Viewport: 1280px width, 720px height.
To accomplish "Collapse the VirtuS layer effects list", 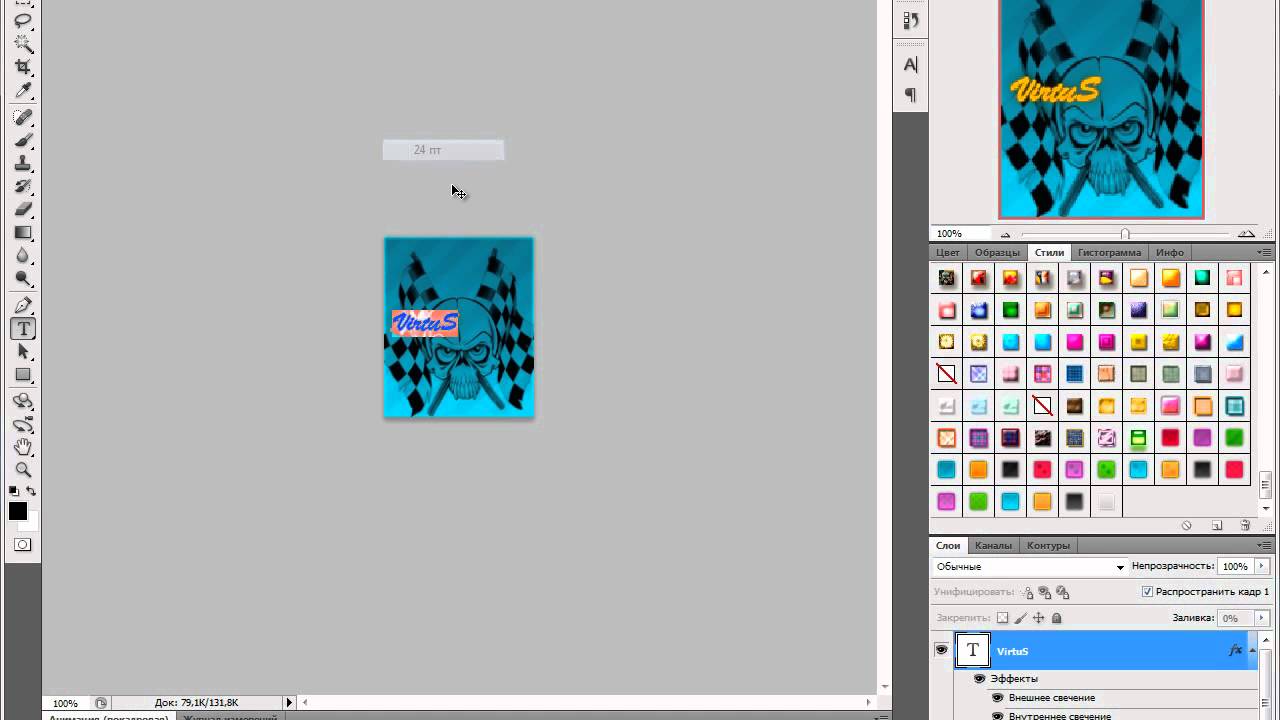I will coord(1252,651).
